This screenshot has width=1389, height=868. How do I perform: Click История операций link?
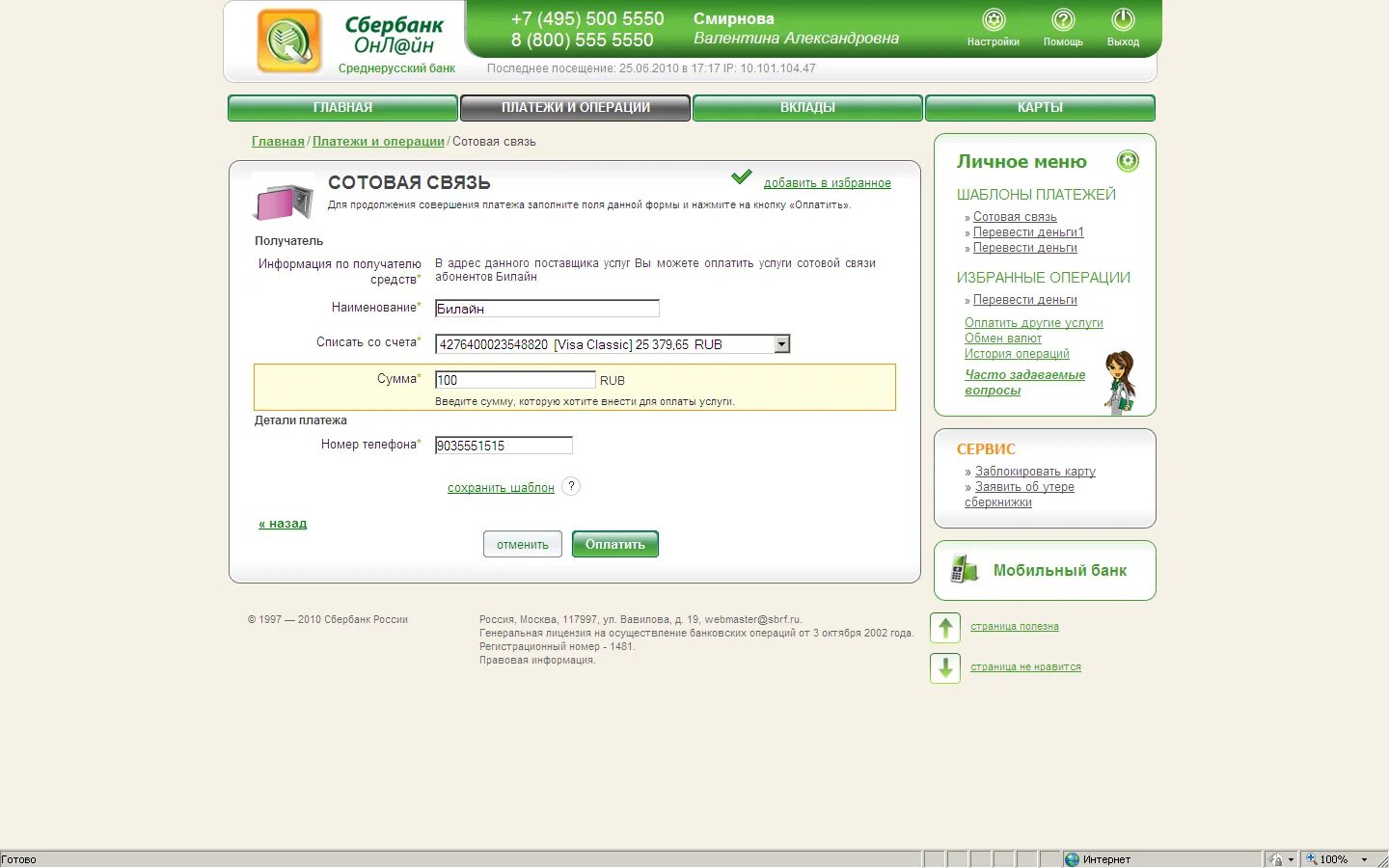pyautogui.click(x=1017, y=354)
